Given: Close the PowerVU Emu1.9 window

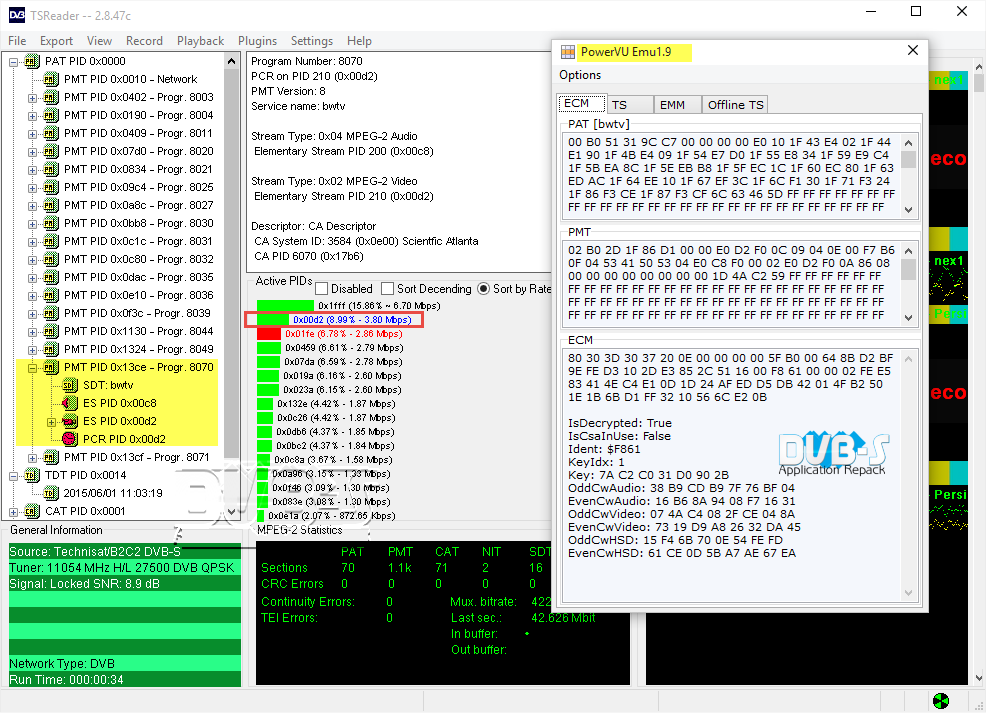Looking at the screenshot, I should 913,50.
